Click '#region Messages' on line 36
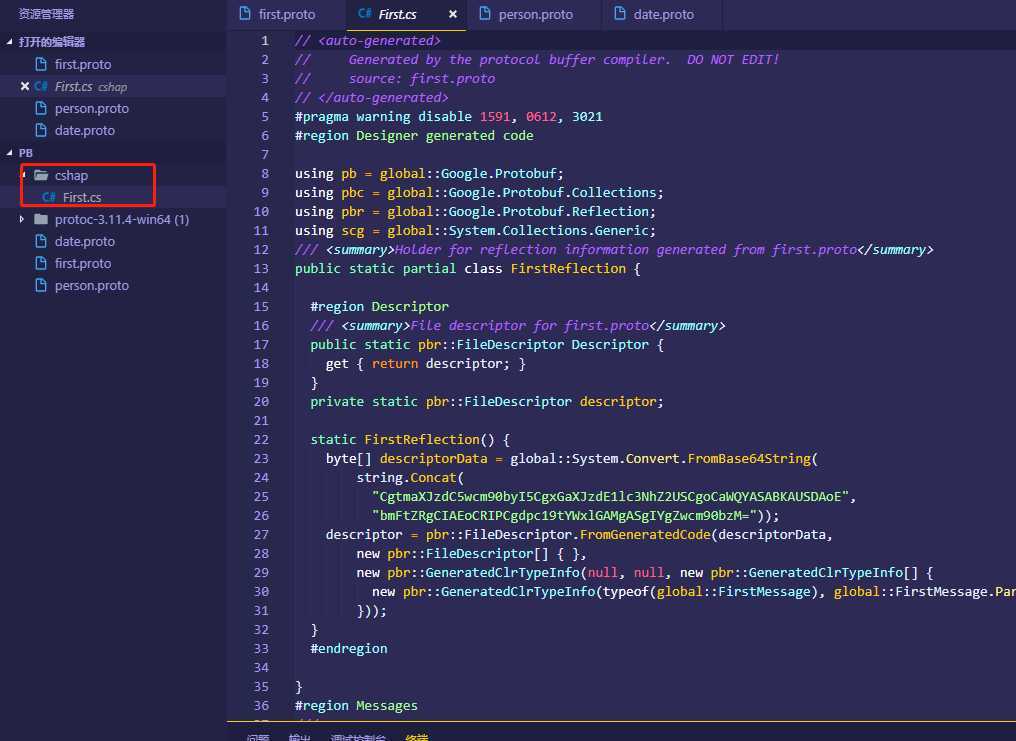The image size is (1016, 741). click(x=356, y=705)
